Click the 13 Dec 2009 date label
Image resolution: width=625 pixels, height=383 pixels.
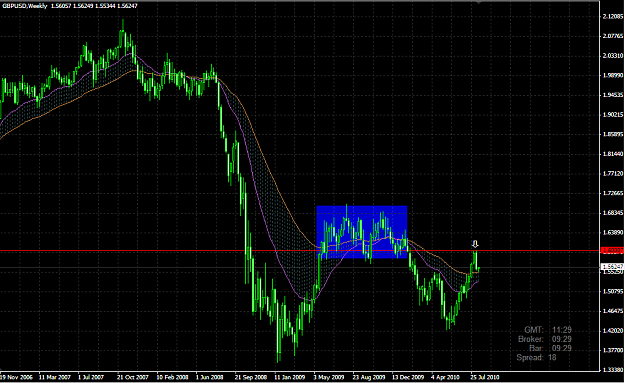point(408,377)
